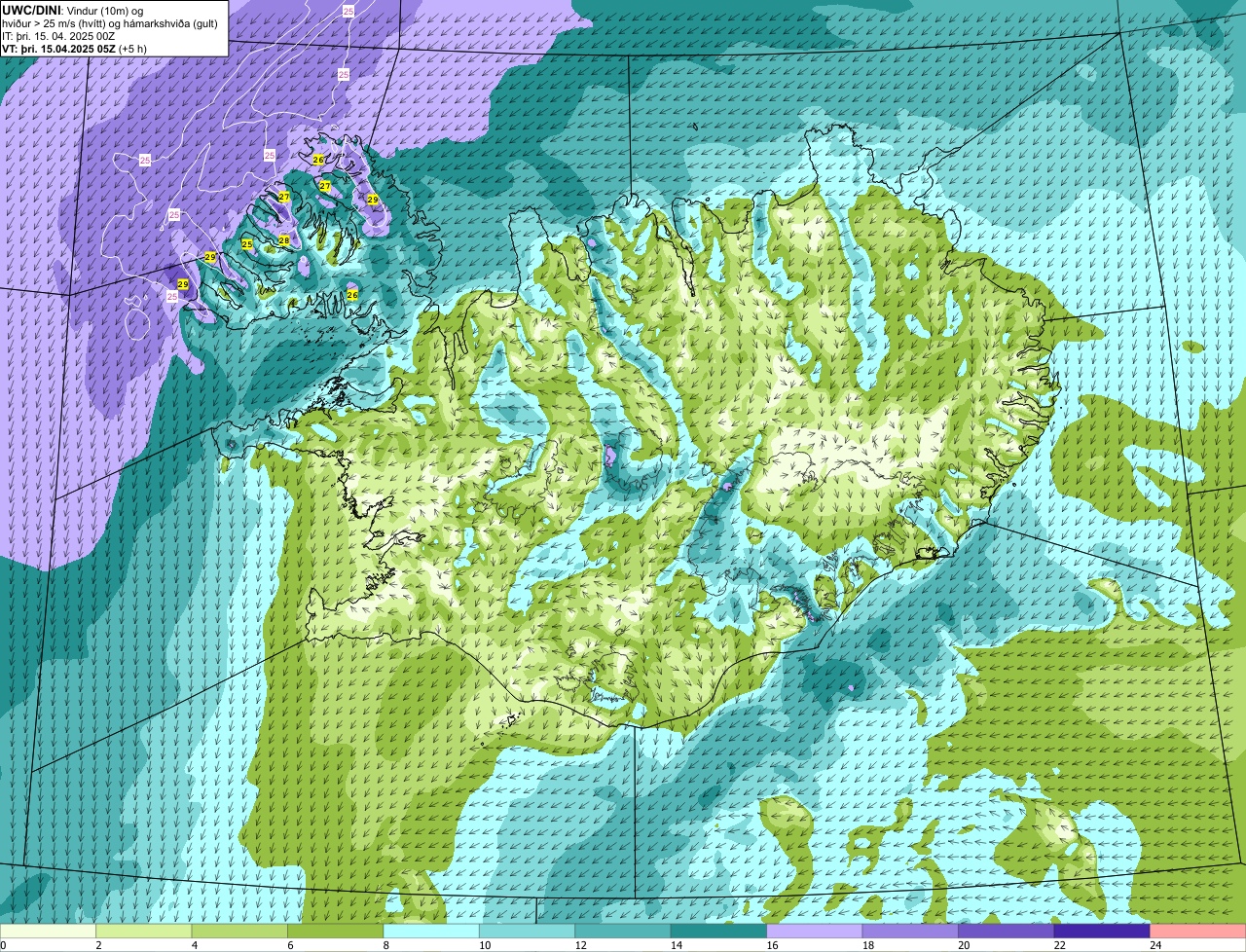Click the "10" label on the wind scale

point(485,945)
